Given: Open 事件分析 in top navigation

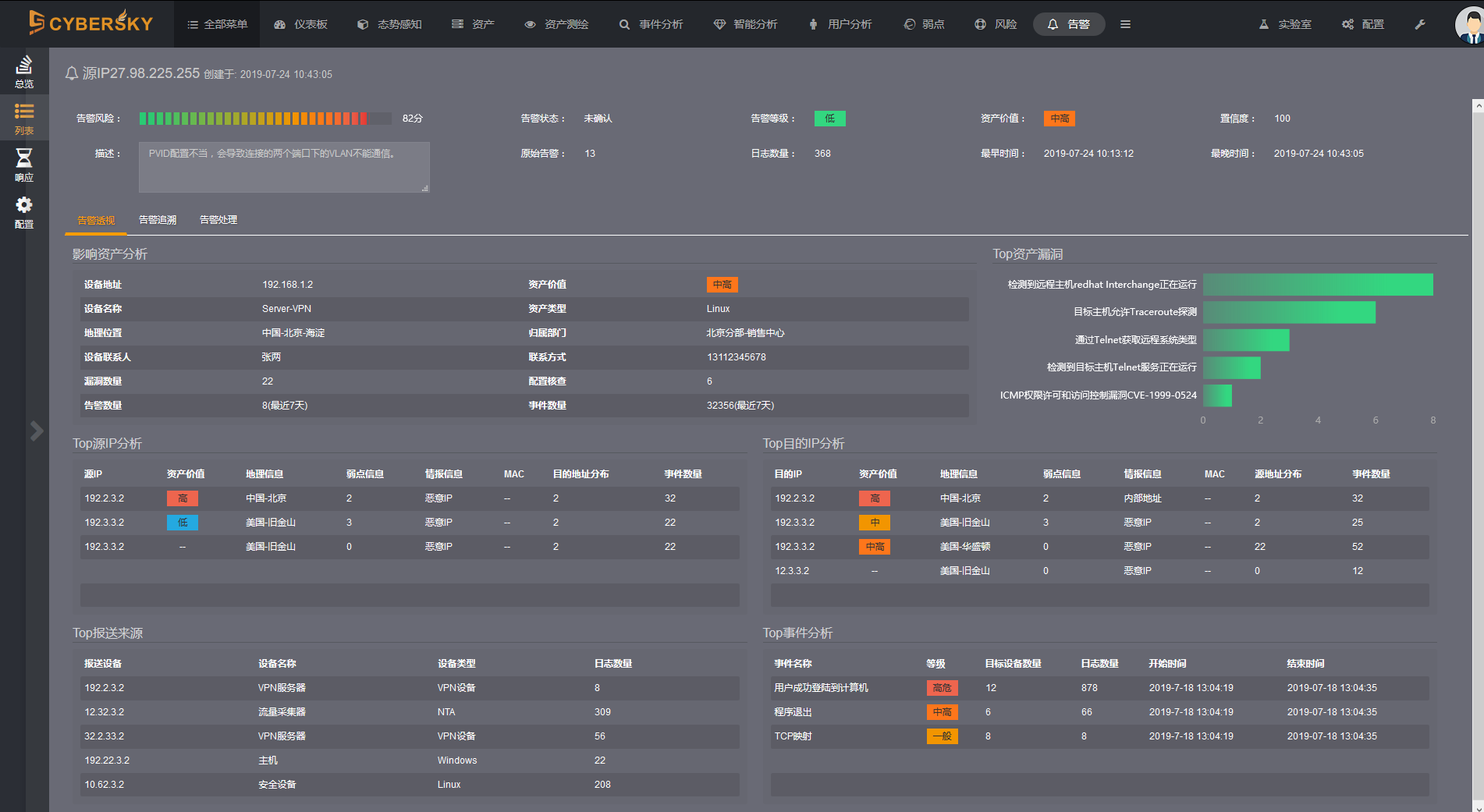Looking at the screenshot, I should [651, 24].
